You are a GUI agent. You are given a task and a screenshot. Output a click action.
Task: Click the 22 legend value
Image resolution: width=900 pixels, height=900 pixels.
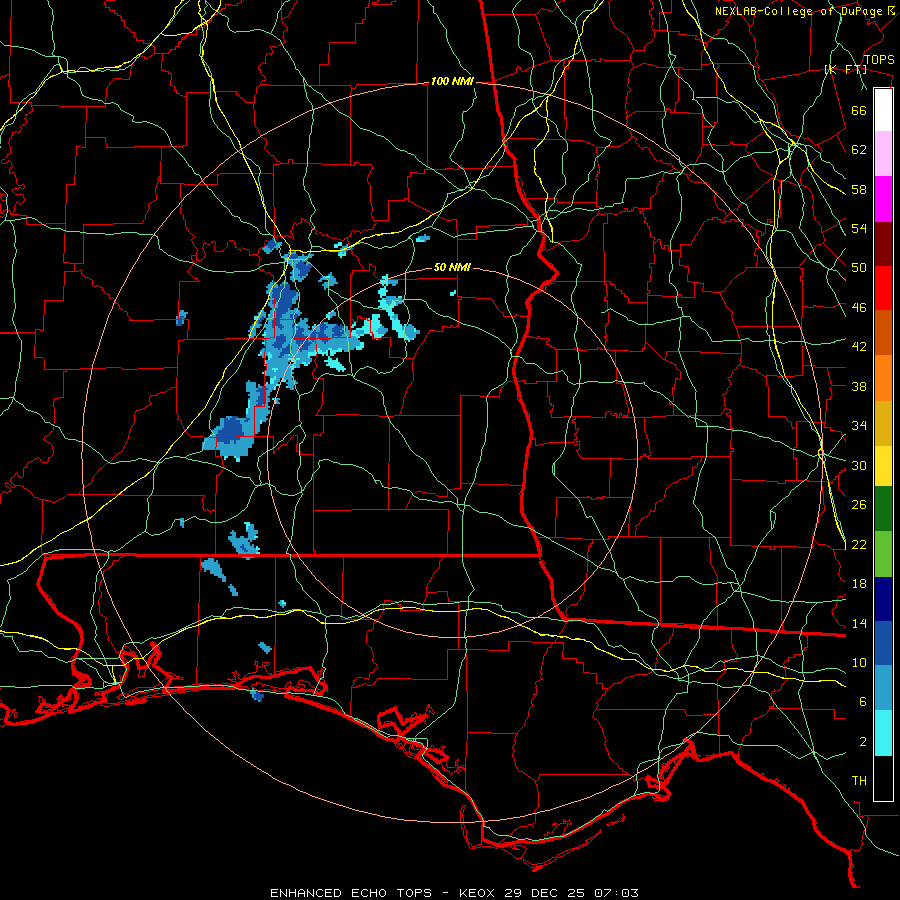click(x=859, y=545)
